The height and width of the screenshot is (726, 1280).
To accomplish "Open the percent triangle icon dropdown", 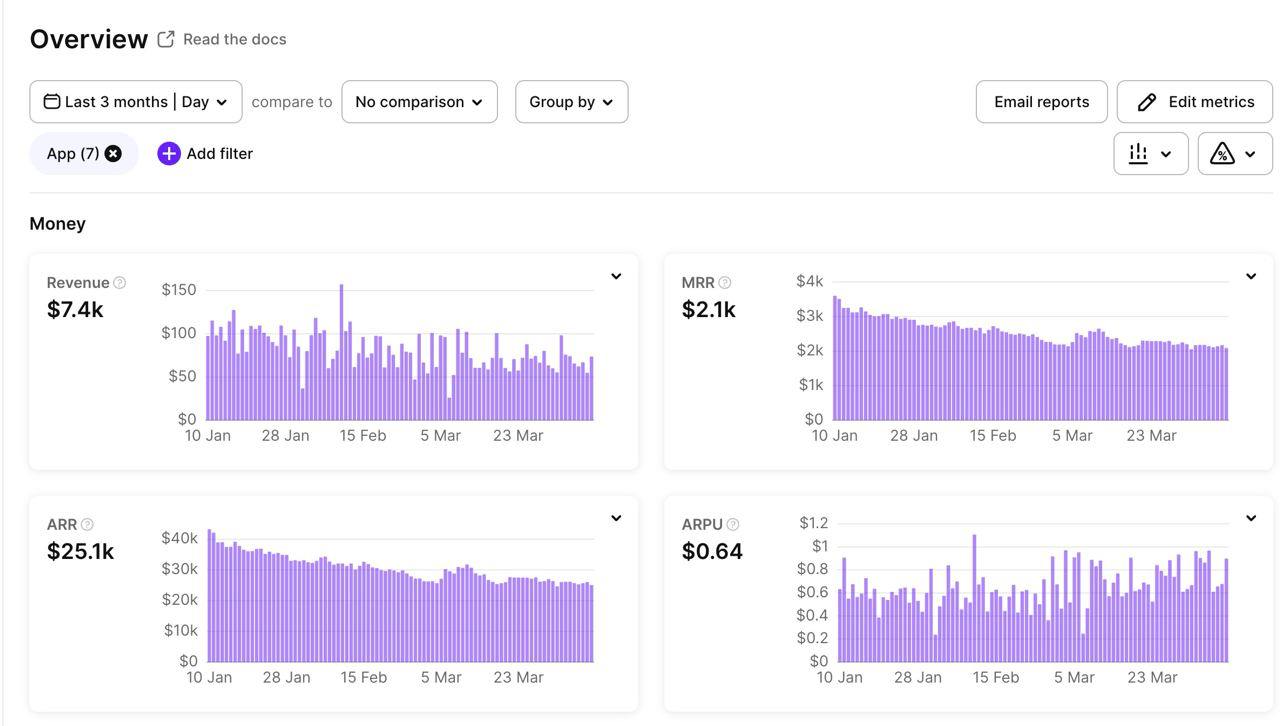I will pyautogui.click(x=1234, y=154).
